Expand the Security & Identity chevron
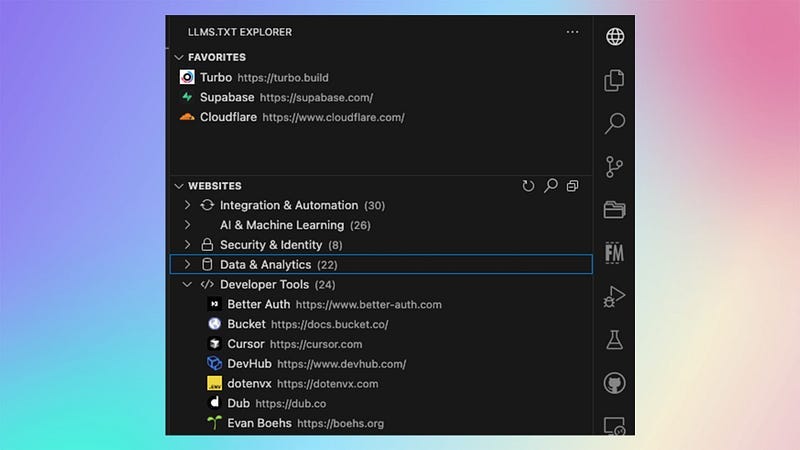Screen dimensions: 800x450 coord(187,244)
